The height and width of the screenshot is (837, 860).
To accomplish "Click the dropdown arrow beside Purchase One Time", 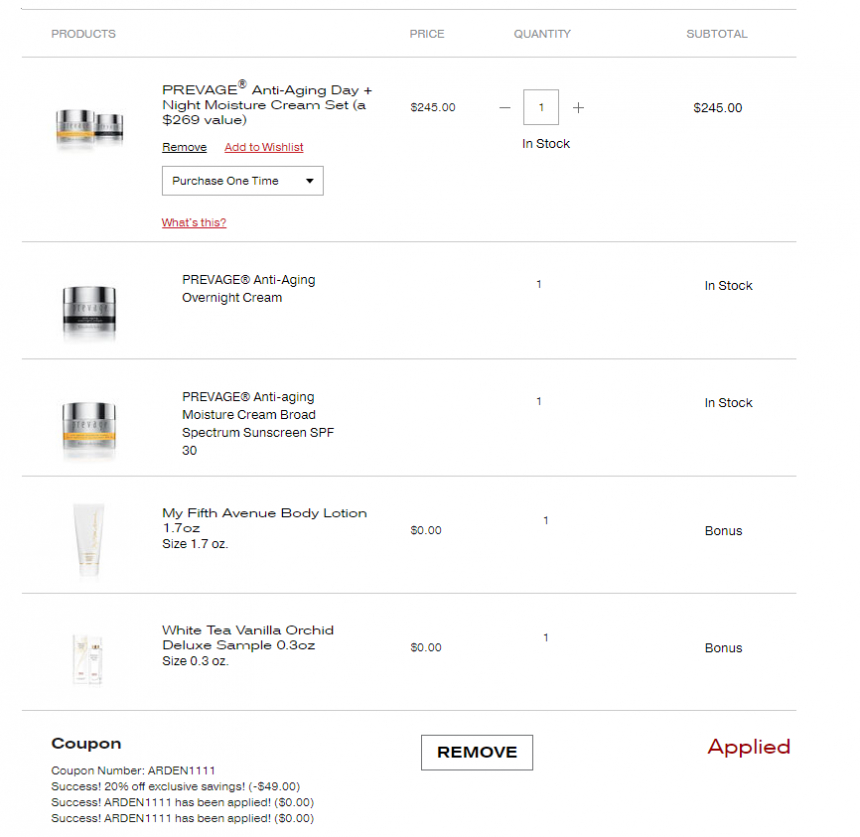I will (310, 181).
